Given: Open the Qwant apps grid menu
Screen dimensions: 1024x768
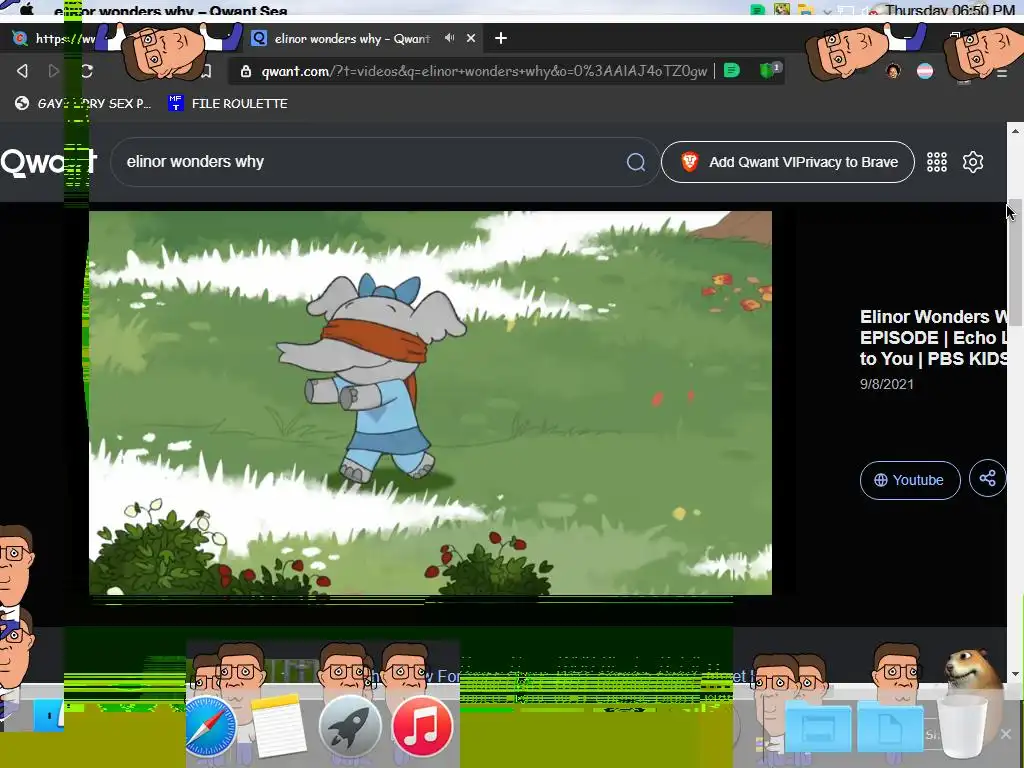Looking at the screenshot, I should pyautogui.click(x=936, y=162).
